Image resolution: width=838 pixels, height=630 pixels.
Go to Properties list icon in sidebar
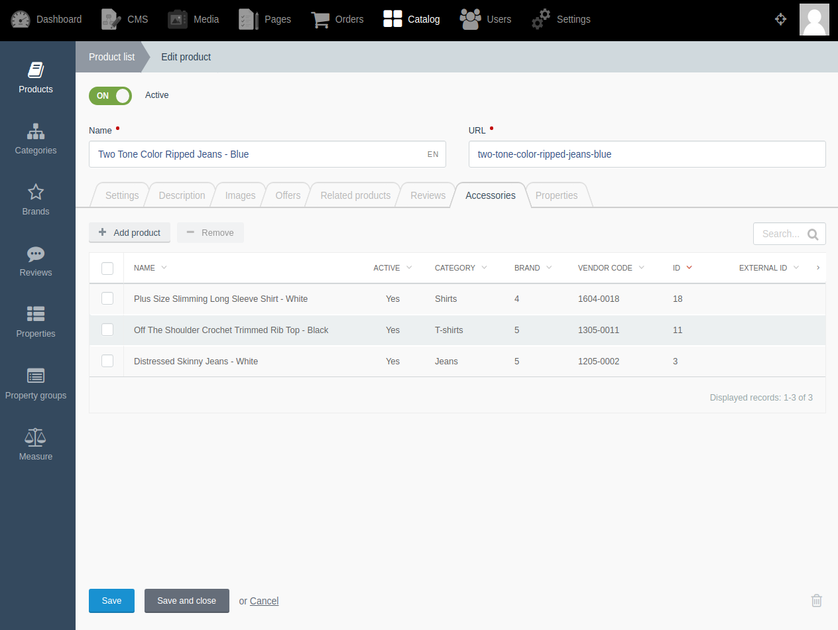(36, 314)
